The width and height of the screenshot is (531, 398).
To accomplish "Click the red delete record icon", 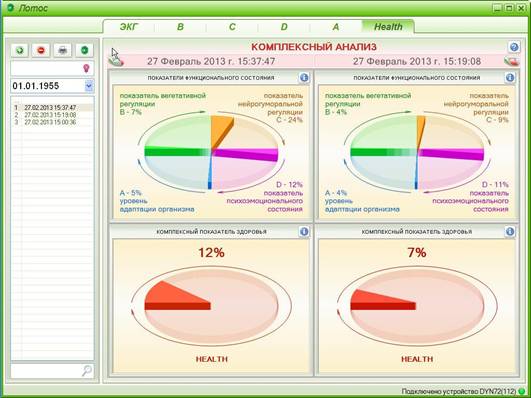I will [41, 50].
